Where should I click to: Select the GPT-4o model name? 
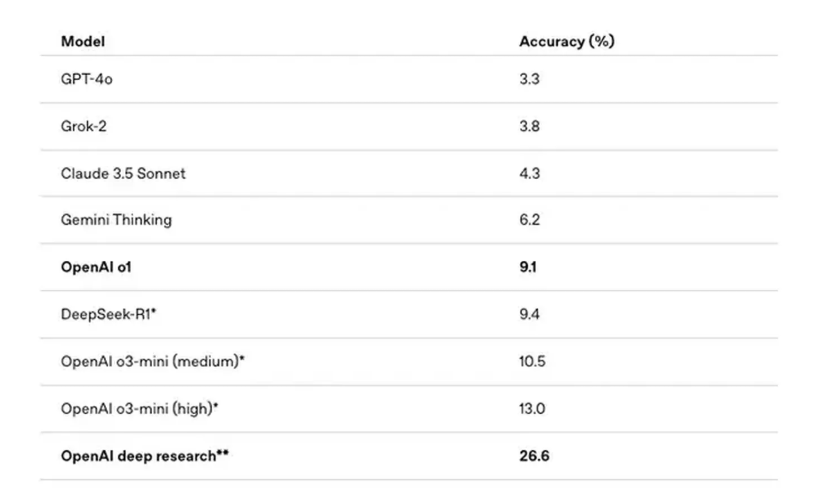(x=86, y=79)
